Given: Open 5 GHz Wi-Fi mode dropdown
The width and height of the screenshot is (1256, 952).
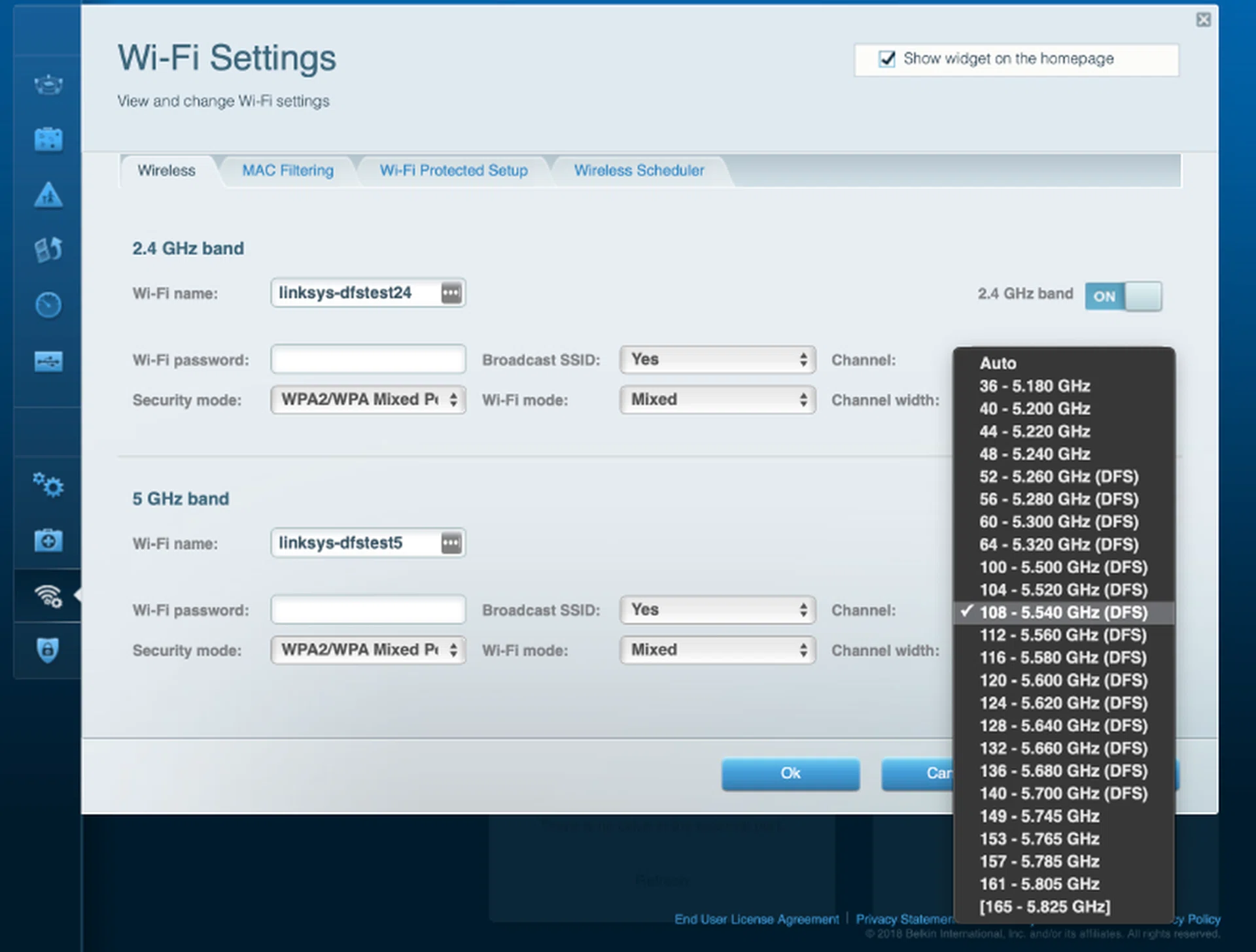Looking at the screenshot, I should point(717,650).
